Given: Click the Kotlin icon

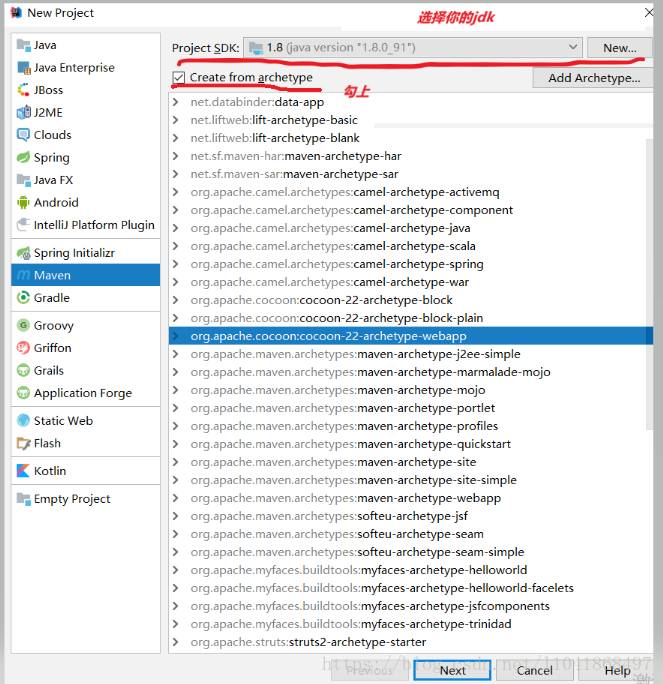Looking at the screenshot, I should click(x=23, y=471).
